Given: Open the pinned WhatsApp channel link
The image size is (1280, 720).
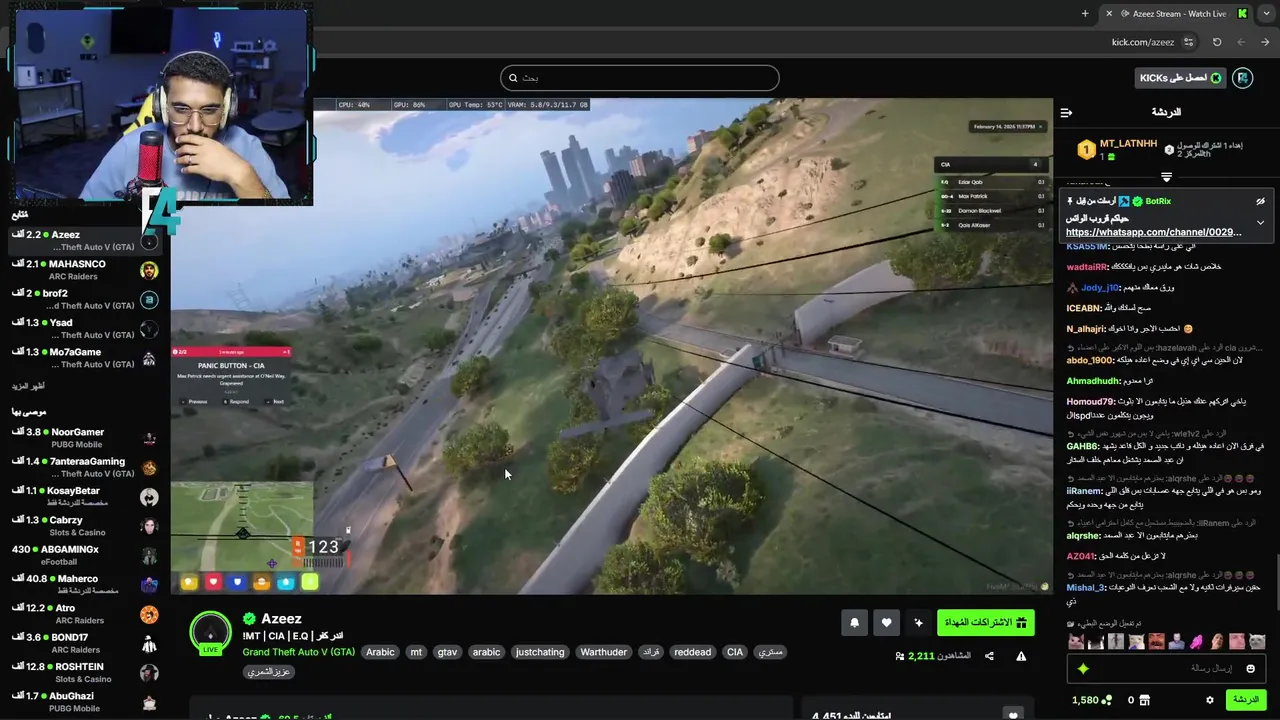Looking at the screenshot, I should [x=1154, y=232].
